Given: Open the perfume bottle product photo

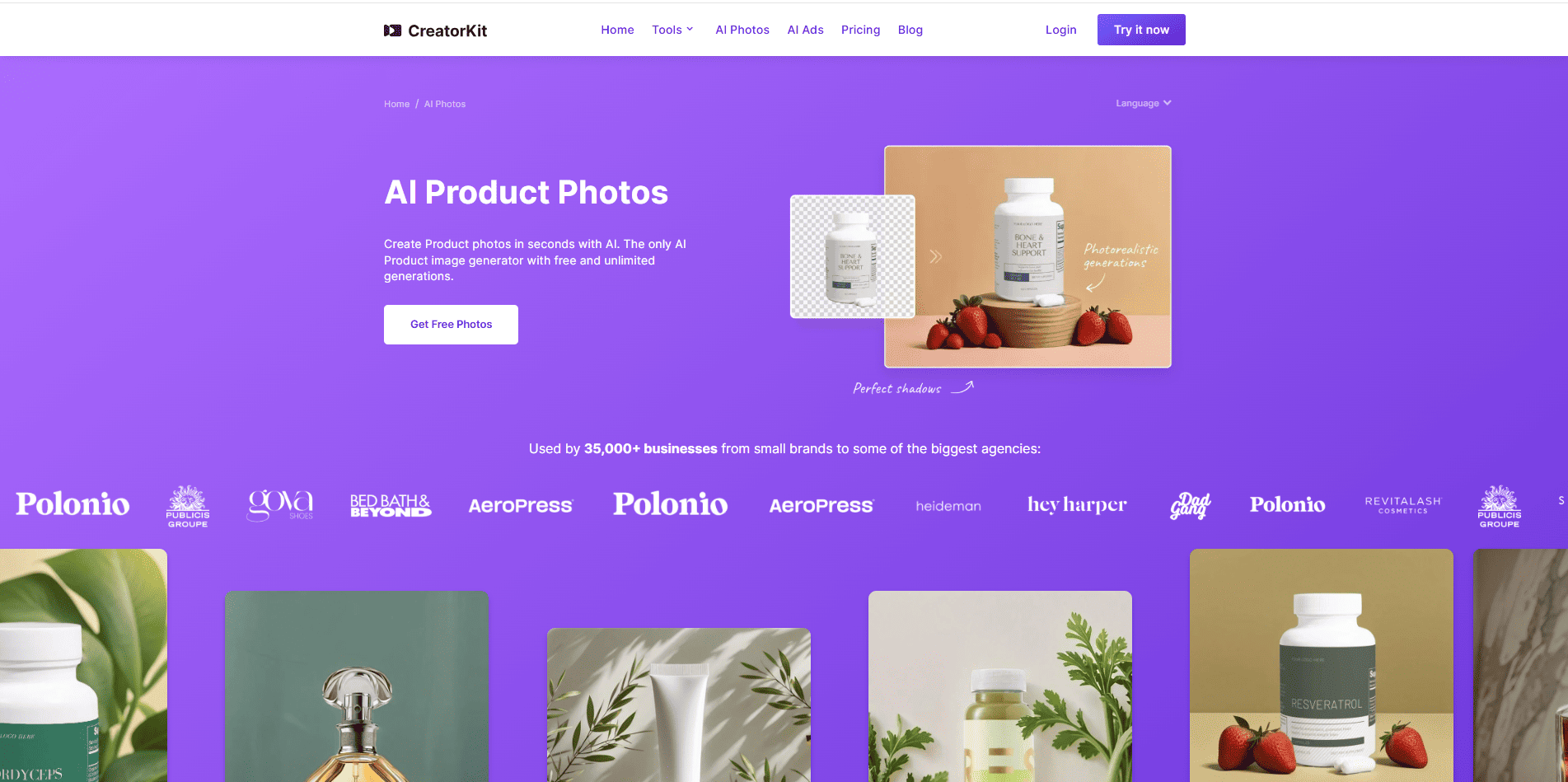Looking at the screenshot, I should tap(357, 686).
